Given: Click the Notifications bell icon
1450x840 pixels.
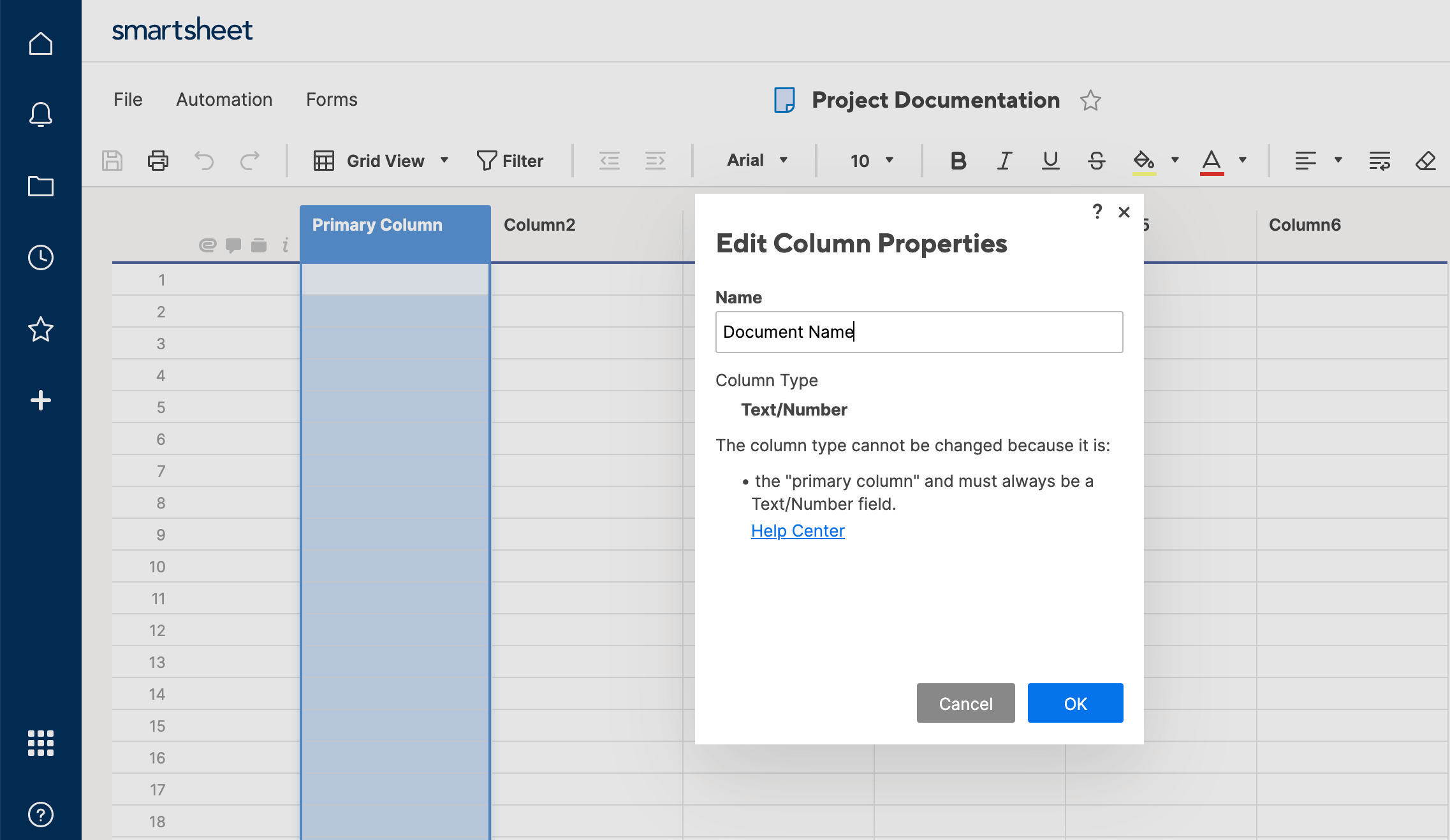Looking at the screenshot, I should (x=40, y=115).
